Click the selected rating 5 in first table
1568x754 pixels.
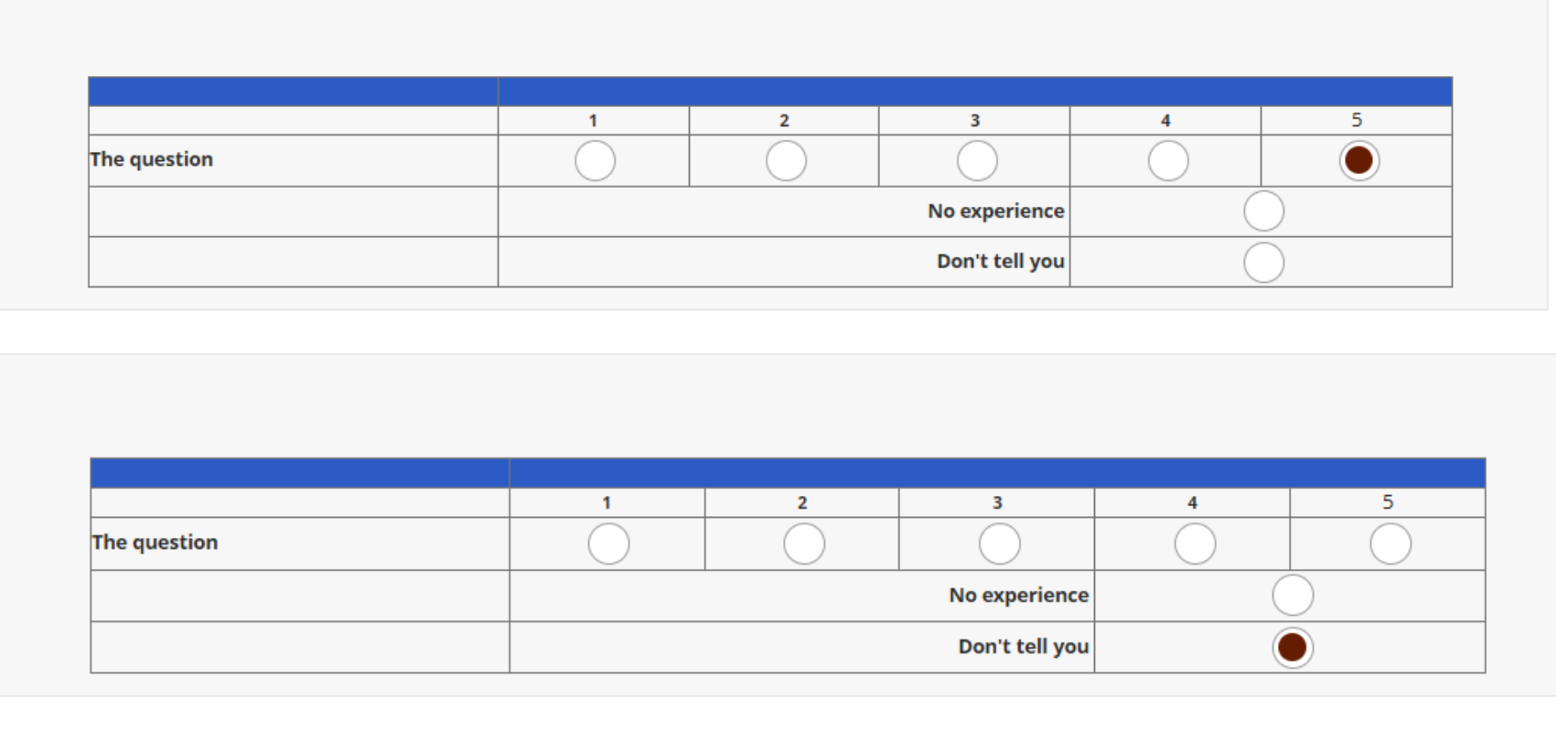(1359, 161)
